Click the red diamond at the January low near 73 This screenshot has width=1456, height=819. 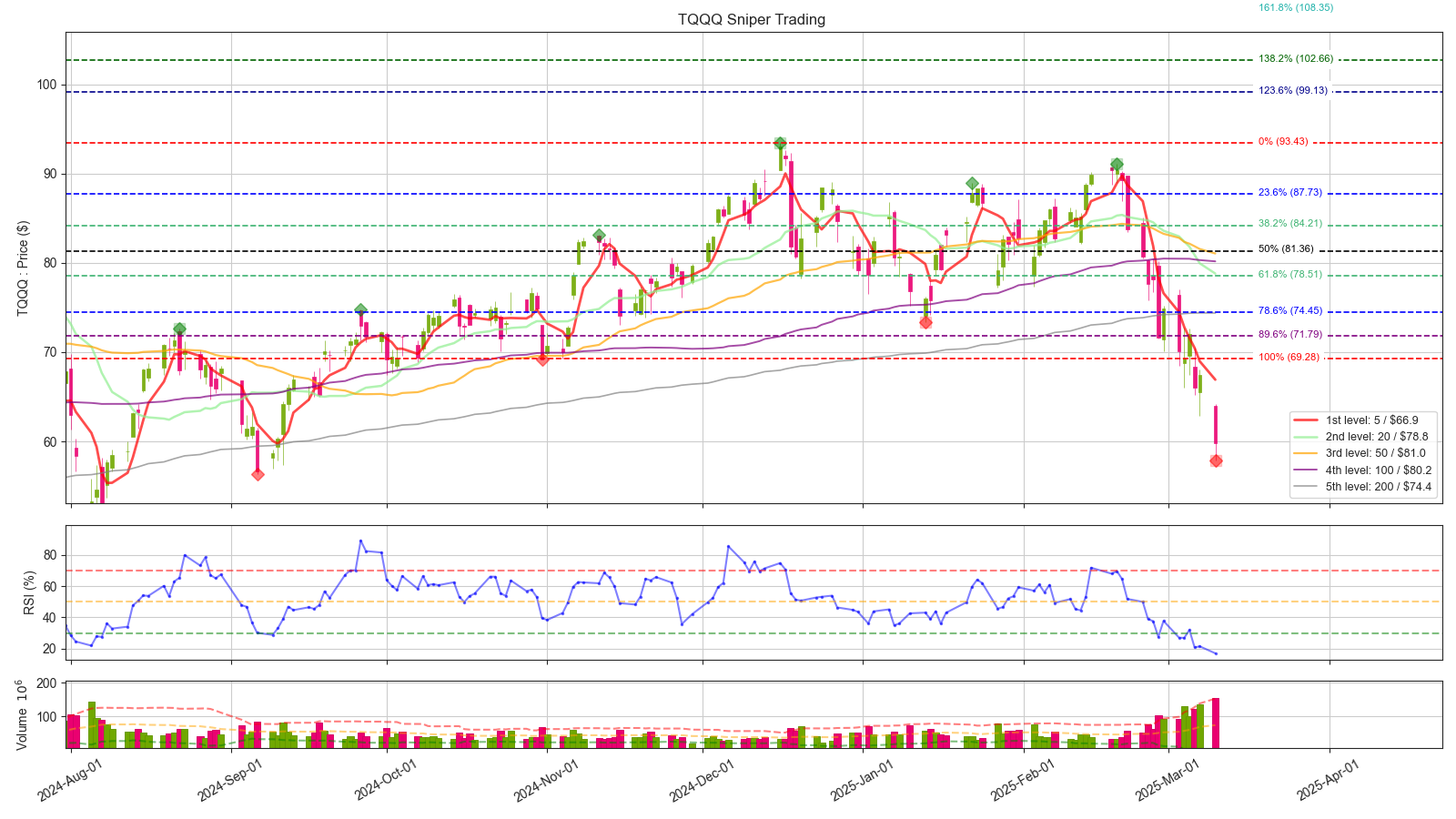[925, 322]
